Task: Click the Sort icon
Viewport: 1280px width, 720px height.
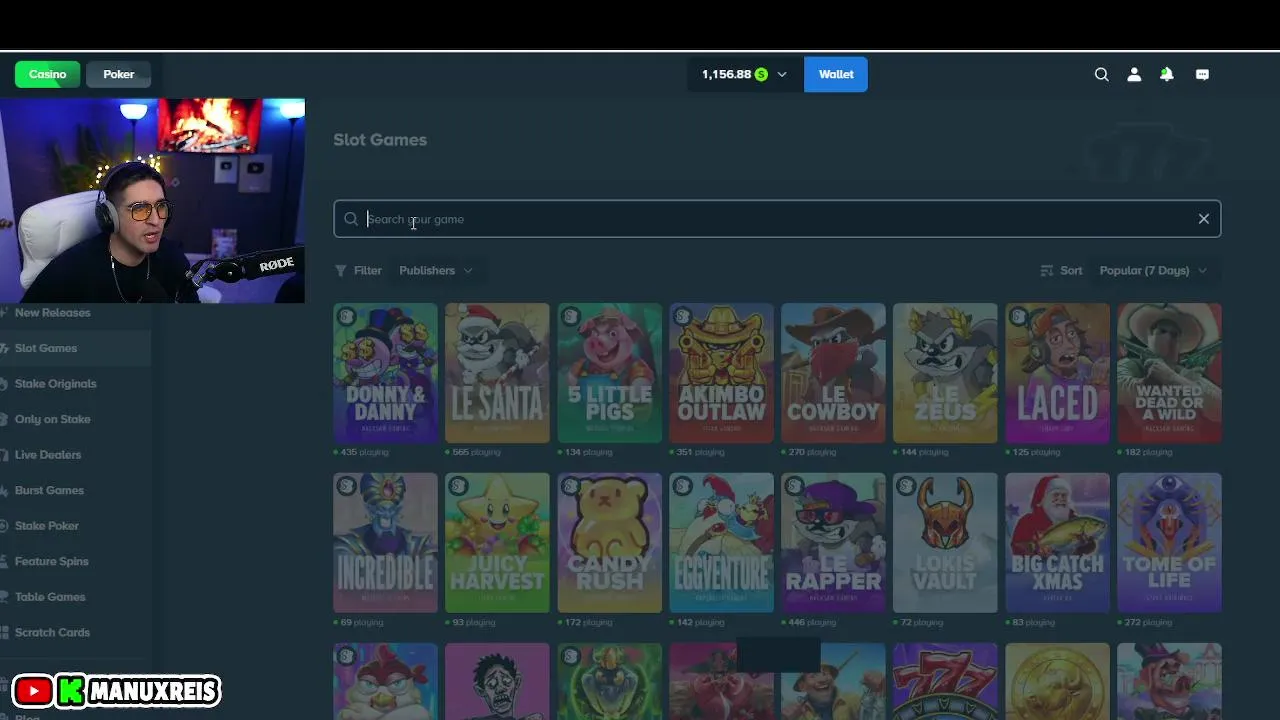Action: click(x=1047, y=270)
